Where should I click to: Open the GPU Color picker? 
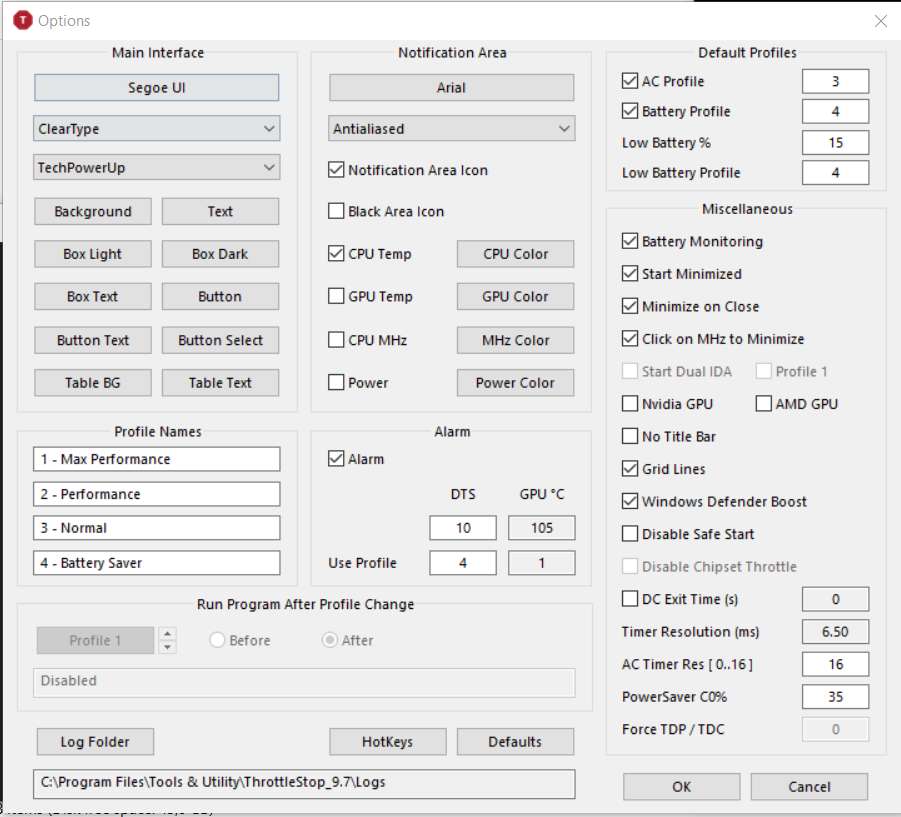click(x=515, y=296)
